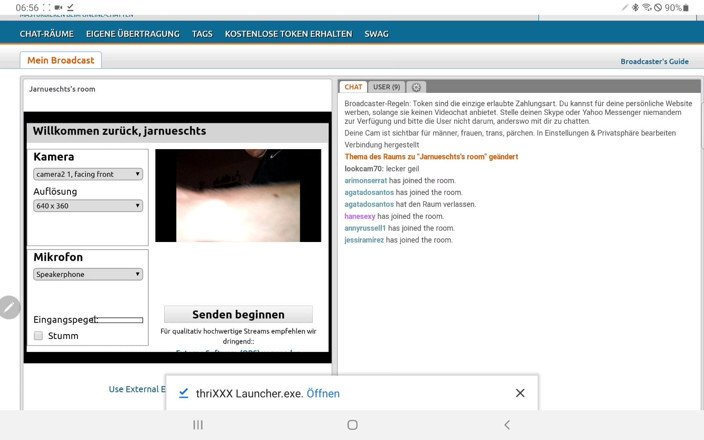
Task: Open the Auflösung resolution dropdown
Action: (88, 206)
